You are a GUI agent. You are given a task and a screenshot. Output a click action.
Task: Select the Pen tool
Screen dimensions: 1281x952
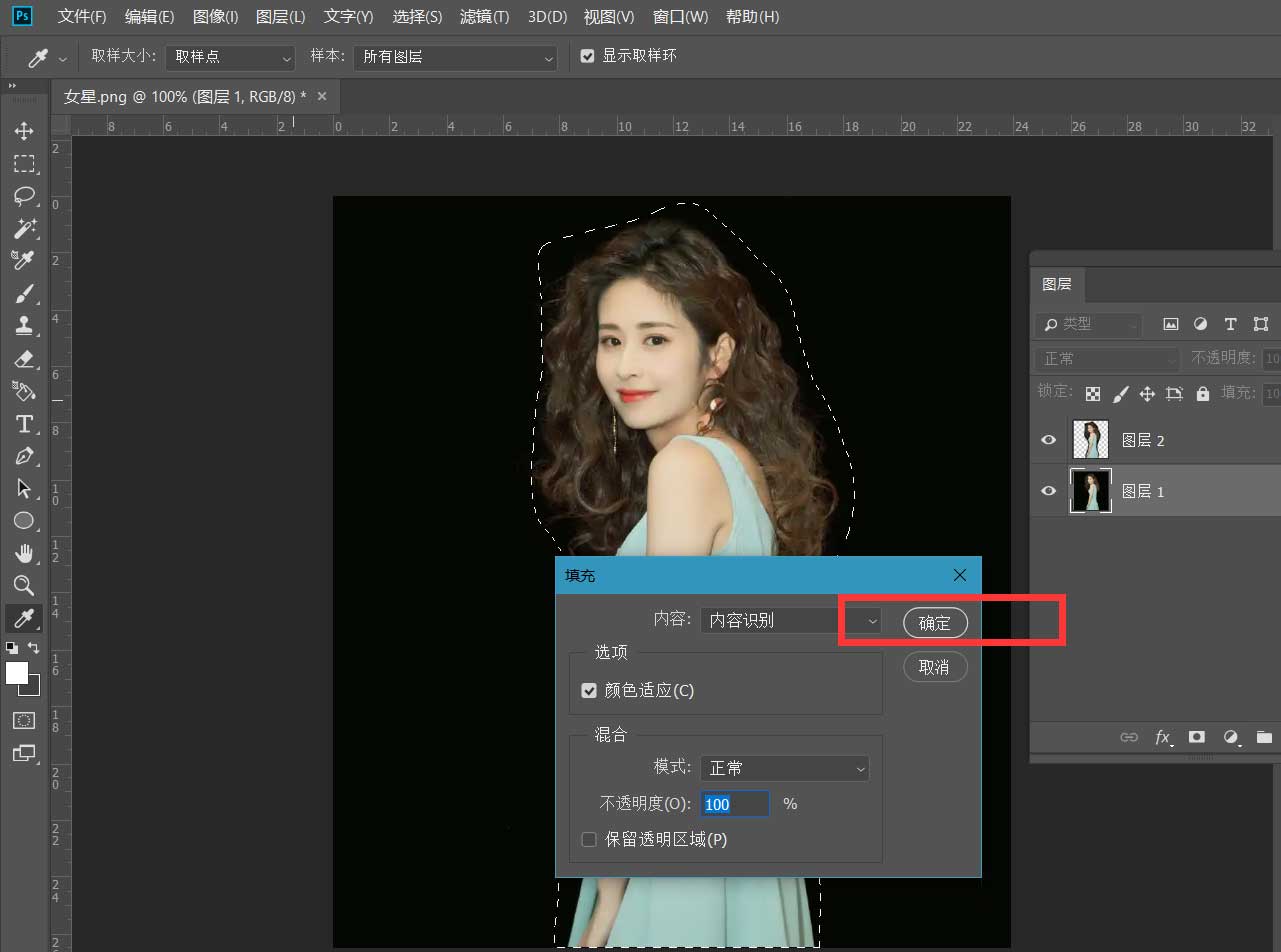coord(24,456)
